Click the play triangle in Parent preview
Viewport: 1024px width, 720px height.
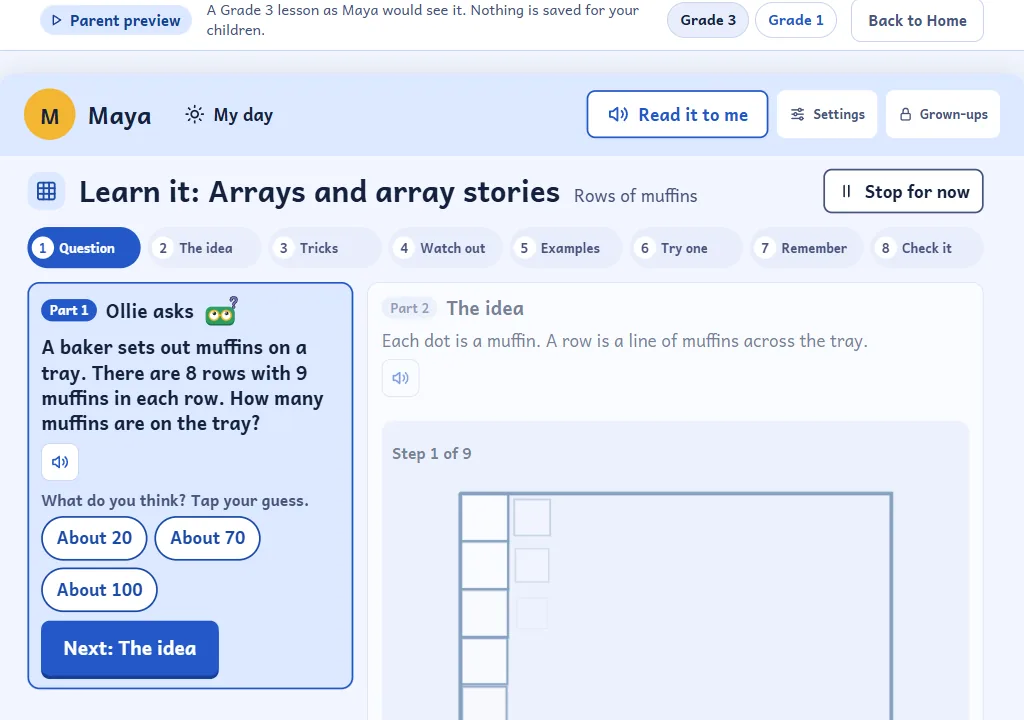(57, 20)
